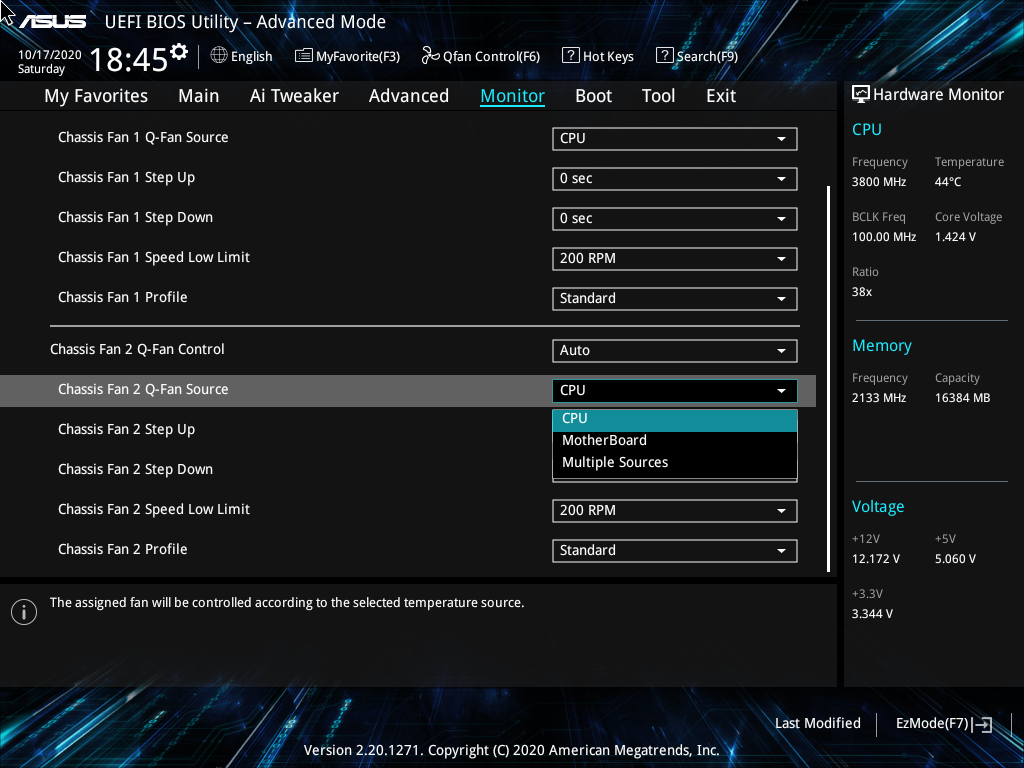Click the settings list vertical scrollbar
This screenshot has height=768, width=1024.
click(x=828, y=379)
